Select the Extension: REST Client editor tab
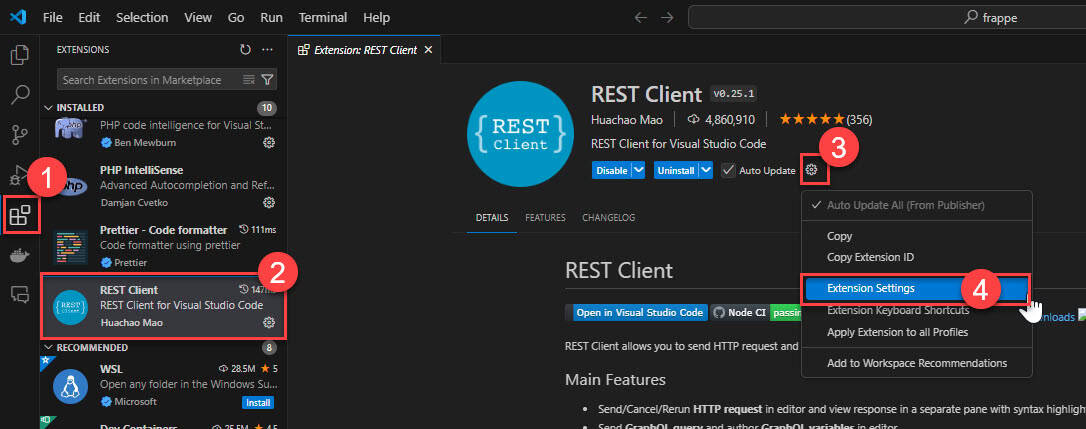The image size is (1086, 429). [364, 50]
